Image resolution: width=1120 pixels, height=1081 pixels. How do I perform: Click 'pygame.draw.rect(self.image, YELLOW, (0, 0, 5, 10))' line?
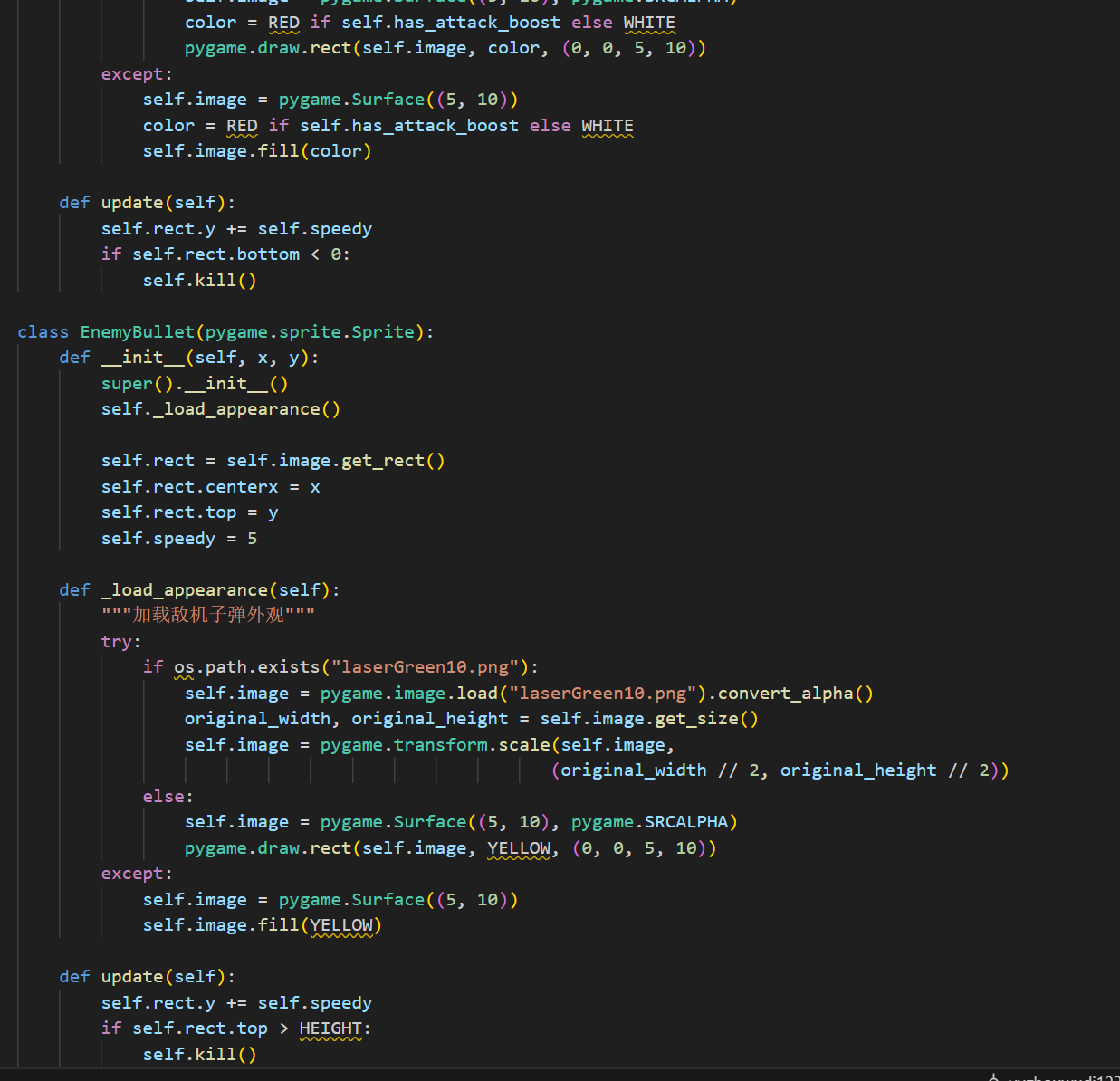(x=450, y=848)
